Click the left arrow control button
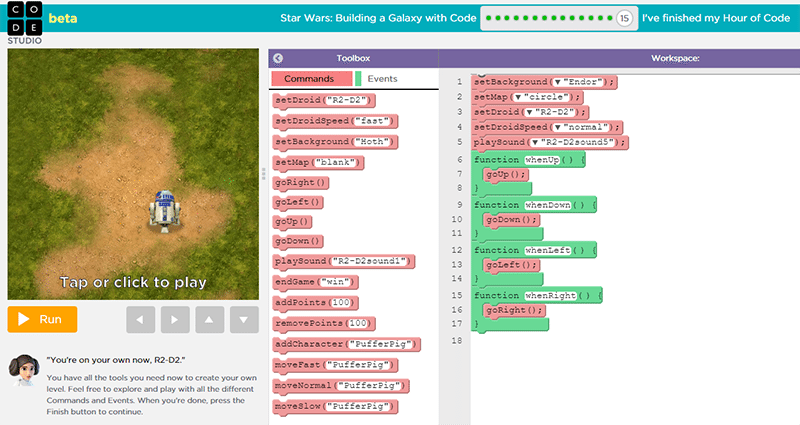 click(140, 320)
